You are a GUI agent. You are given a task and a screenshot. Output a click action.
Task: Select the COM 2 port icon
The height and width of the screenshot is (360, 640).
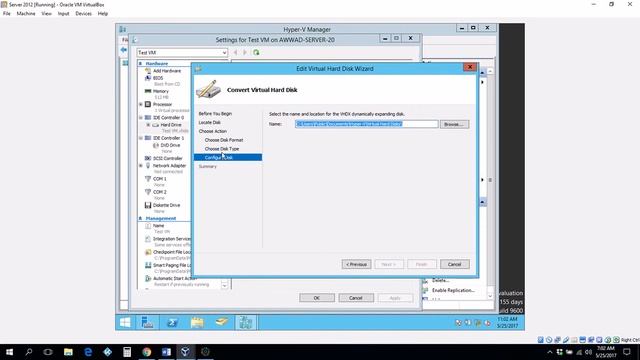pyautogui.click(x=148, y=192)
